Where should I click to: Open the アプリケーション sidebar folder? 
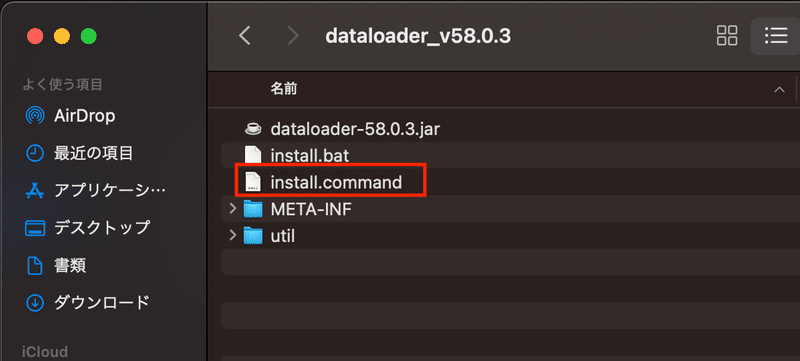pyautogui.click(x=95, y=190)
